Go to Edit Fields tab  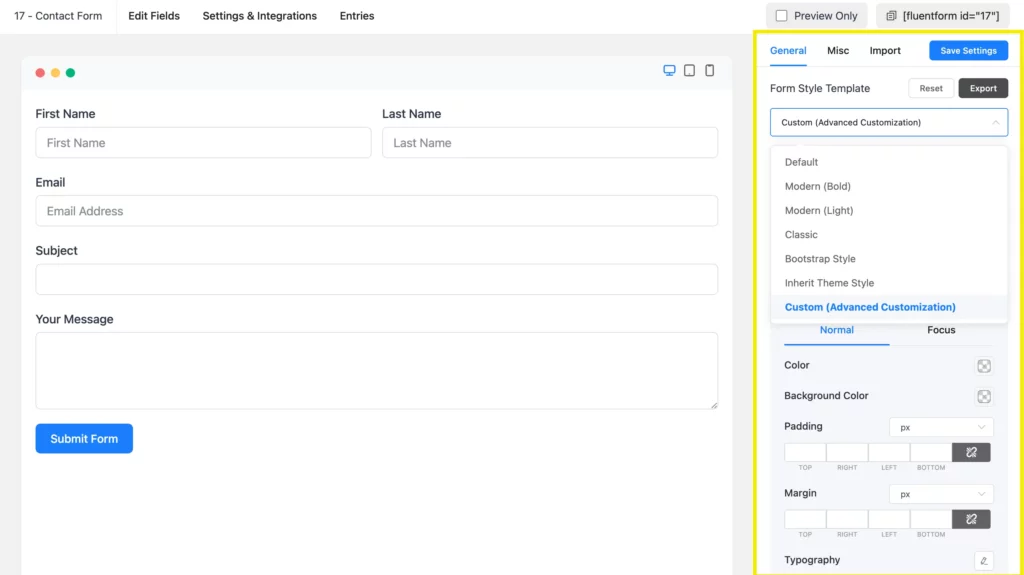click(153, 16)
